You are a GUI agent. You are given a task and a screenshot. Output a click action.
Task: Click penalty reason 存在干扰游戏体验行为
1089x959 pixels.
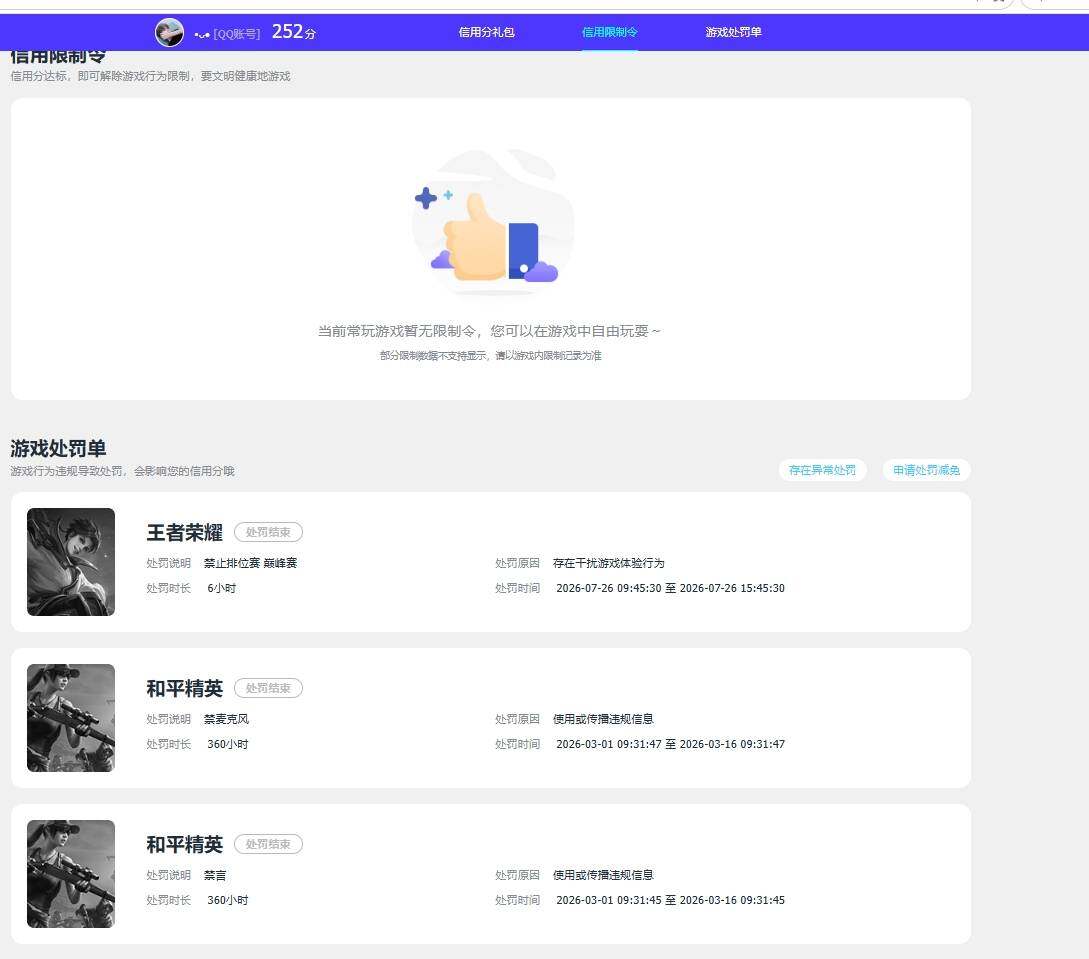(x=608, y=563)
